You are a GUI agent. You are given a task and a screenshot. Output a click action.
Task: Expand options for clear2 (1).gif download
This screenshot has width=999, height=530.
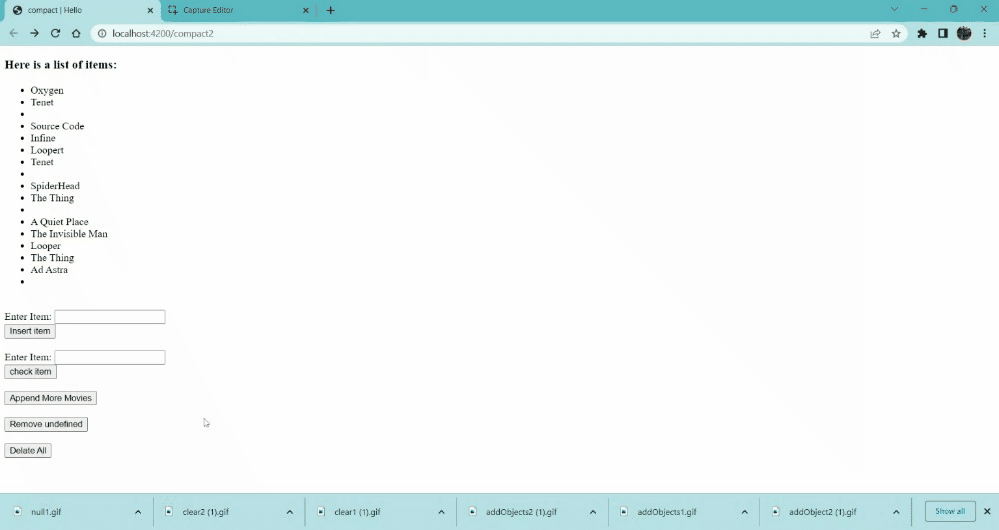tap(290, 512)
